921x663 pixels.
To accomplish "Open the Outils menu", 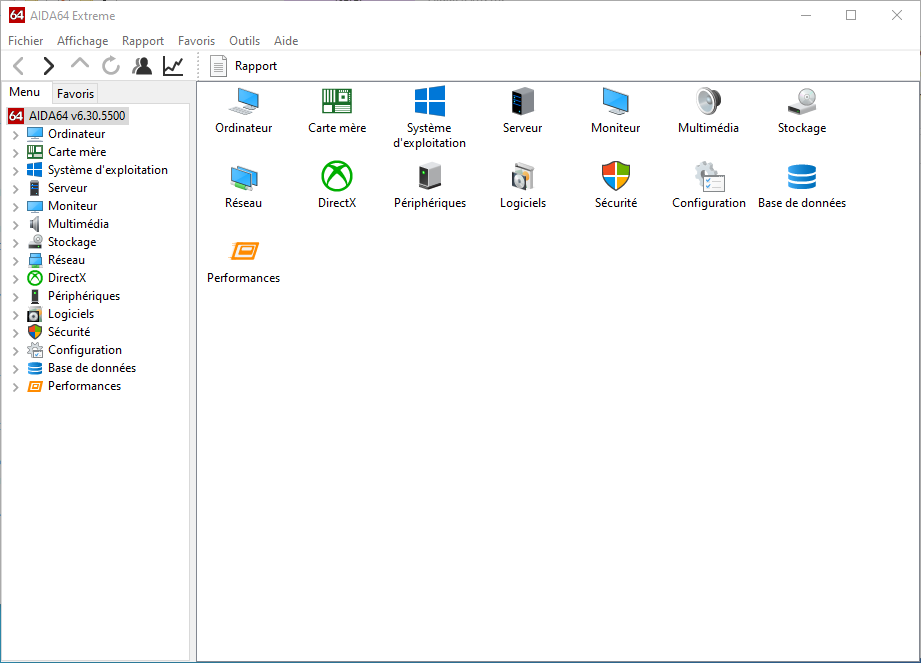I will pos(244,41).
